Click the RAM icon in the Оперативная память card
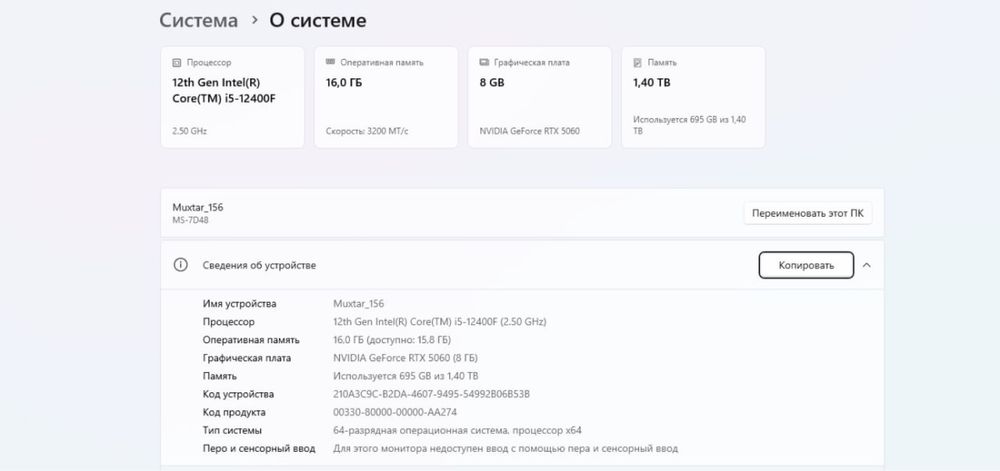Image resolution: width=1000 pixels, height=471 pixels. point(330,62)
